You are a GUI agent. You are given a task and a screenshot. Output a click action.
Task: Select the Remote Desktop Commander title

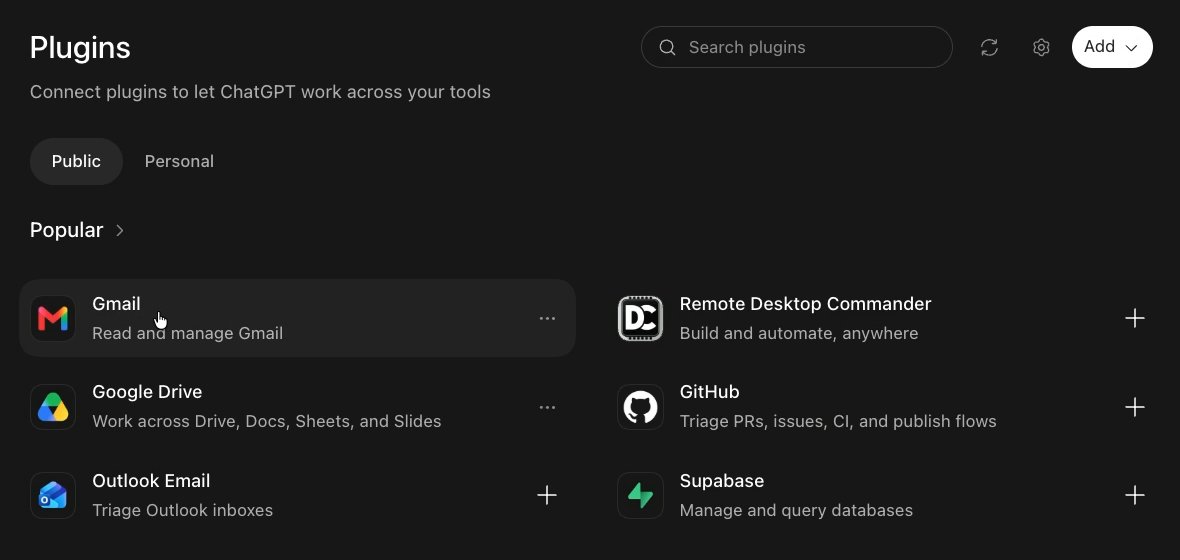click(805, 304)
